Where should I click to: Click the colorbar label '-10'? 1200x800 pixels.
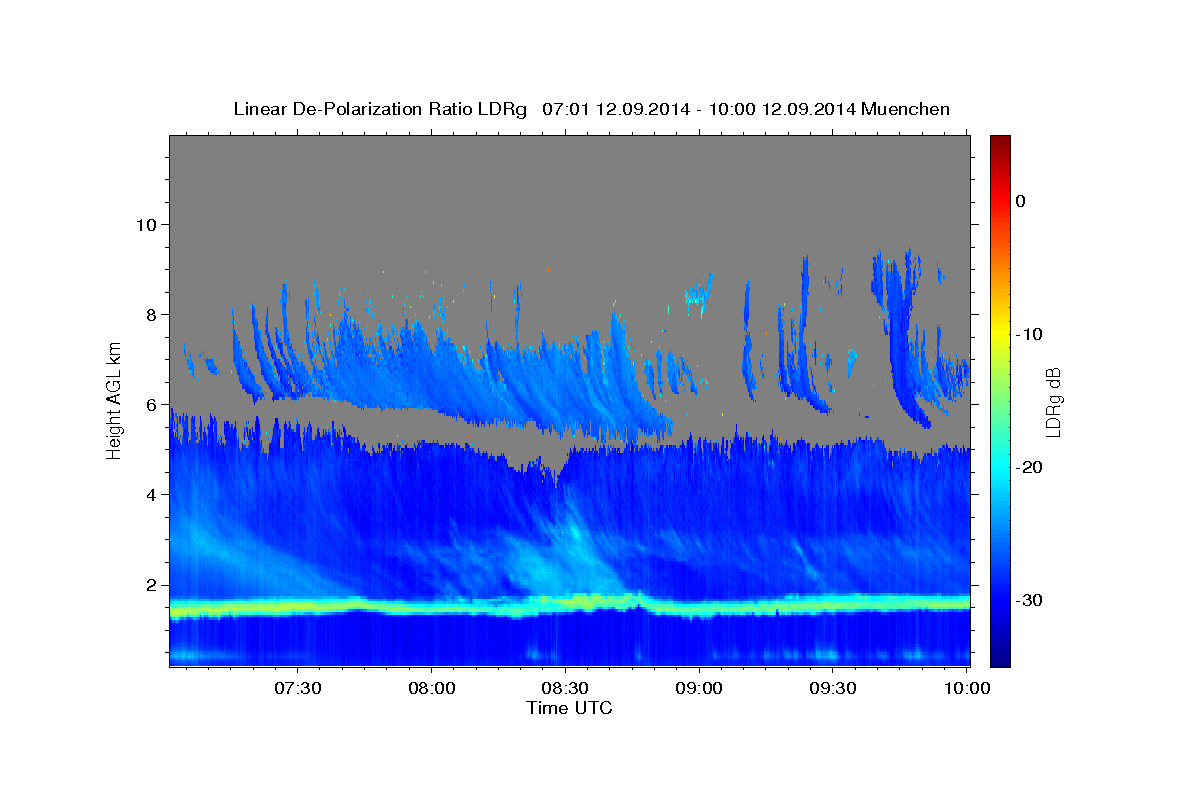[1029, 334]
